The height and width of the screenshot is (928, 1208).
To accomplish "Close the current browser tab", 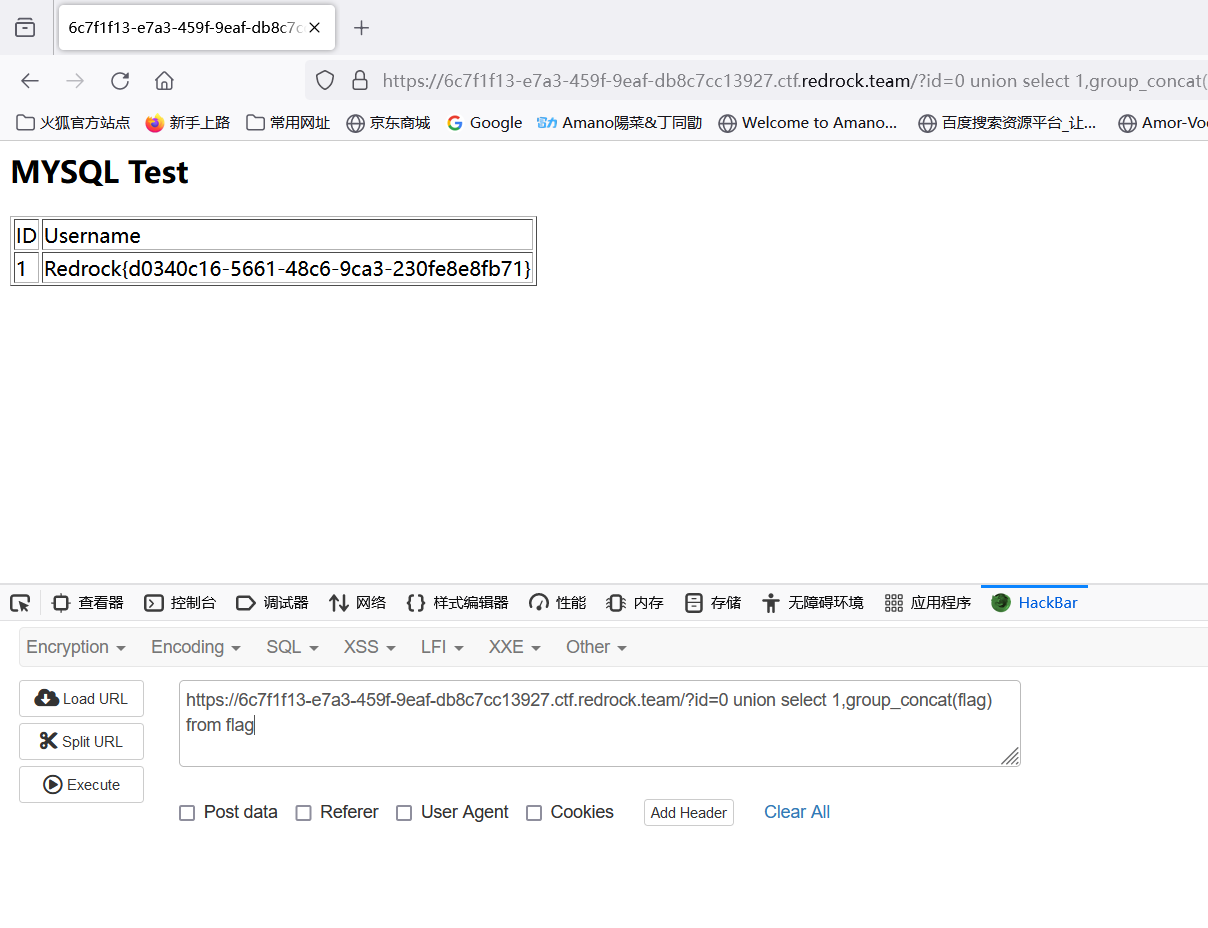I will (314, 28).
